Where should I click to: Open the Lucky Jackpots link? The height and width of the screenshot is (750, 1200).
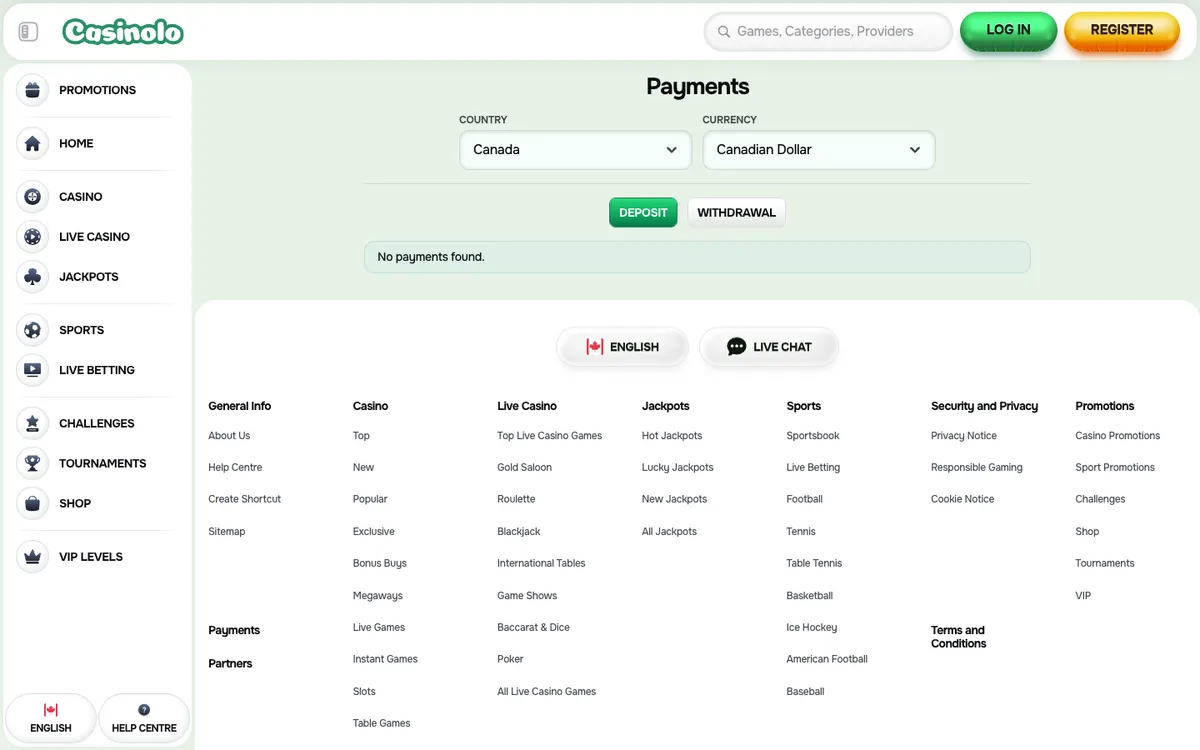click(678, 468)
